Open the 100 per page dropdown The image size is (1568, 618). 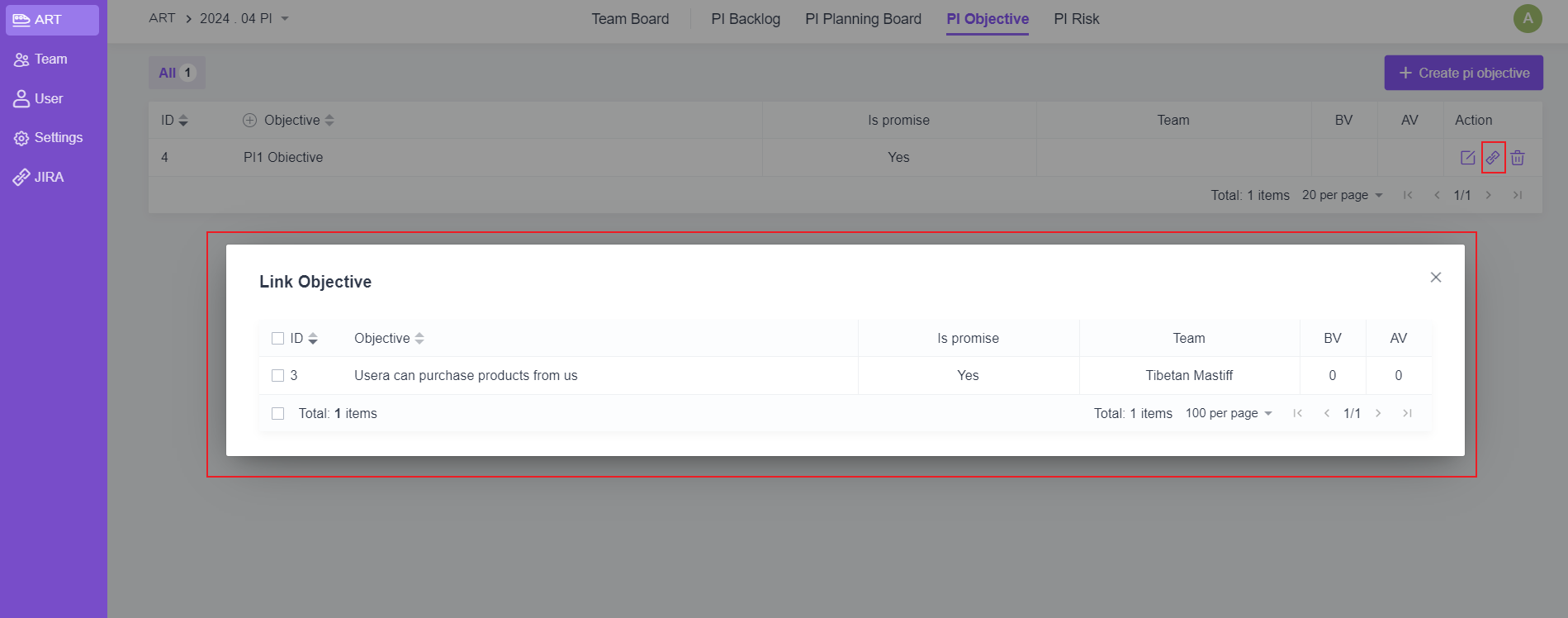pyautogui.click(x=1229, y=413)
